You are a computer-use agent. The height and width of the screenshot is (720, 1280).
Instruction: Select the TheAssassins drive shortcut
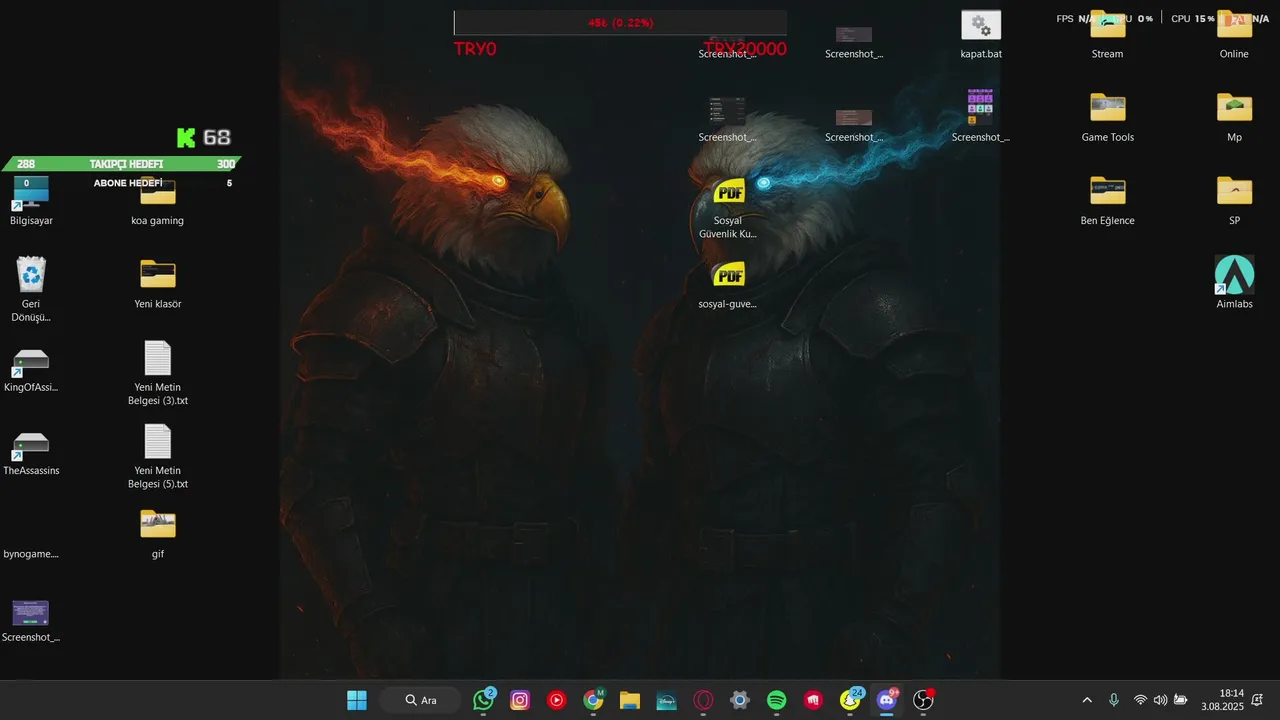pyautogui.click(x=31, y=453)
